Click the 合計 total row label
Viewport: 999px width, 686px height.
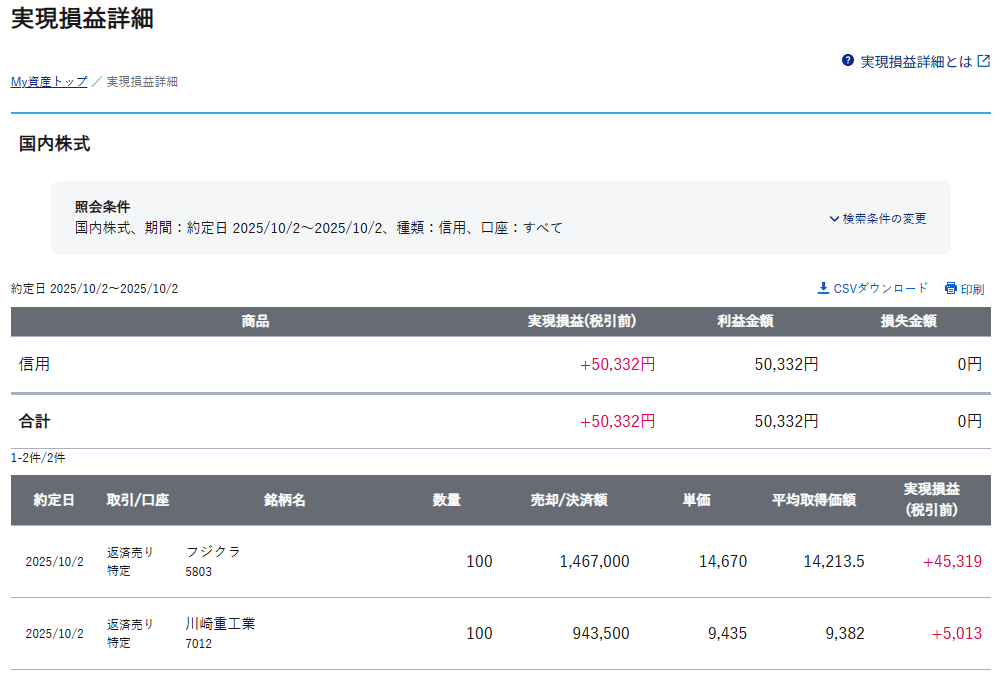pyautogui.click(x=34, y=421)
